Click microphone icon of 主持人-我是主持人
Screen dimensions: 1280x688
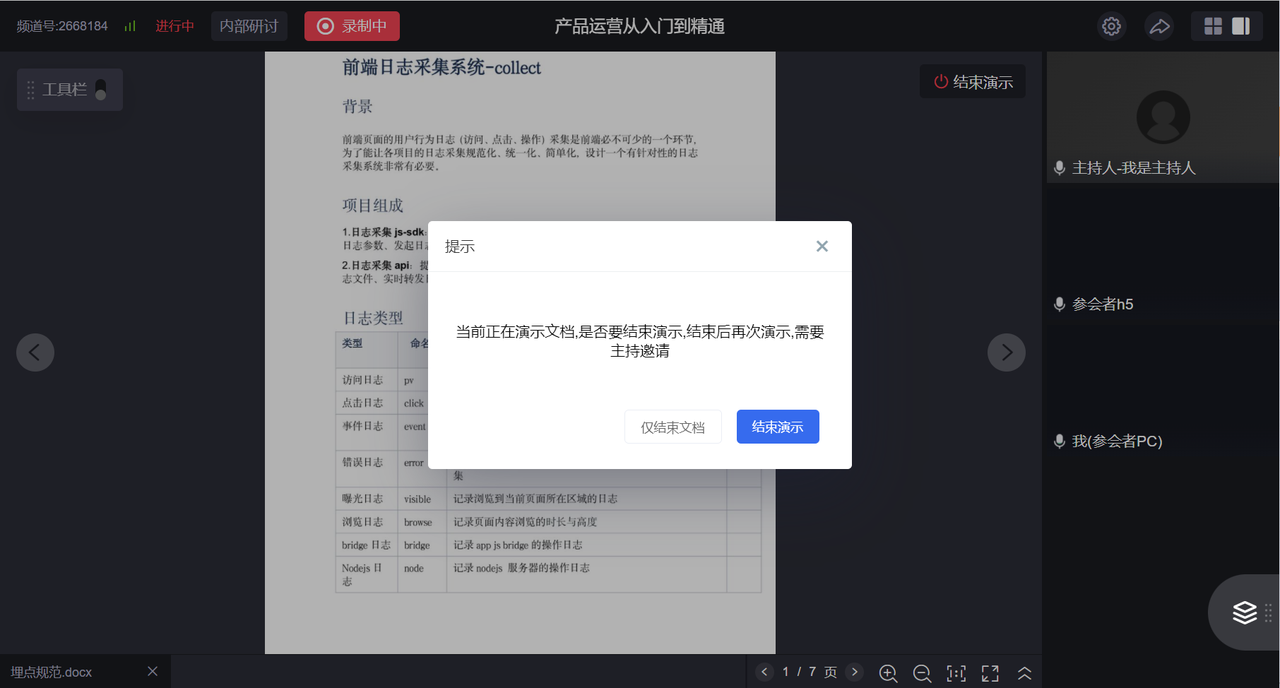(1059, 168)
